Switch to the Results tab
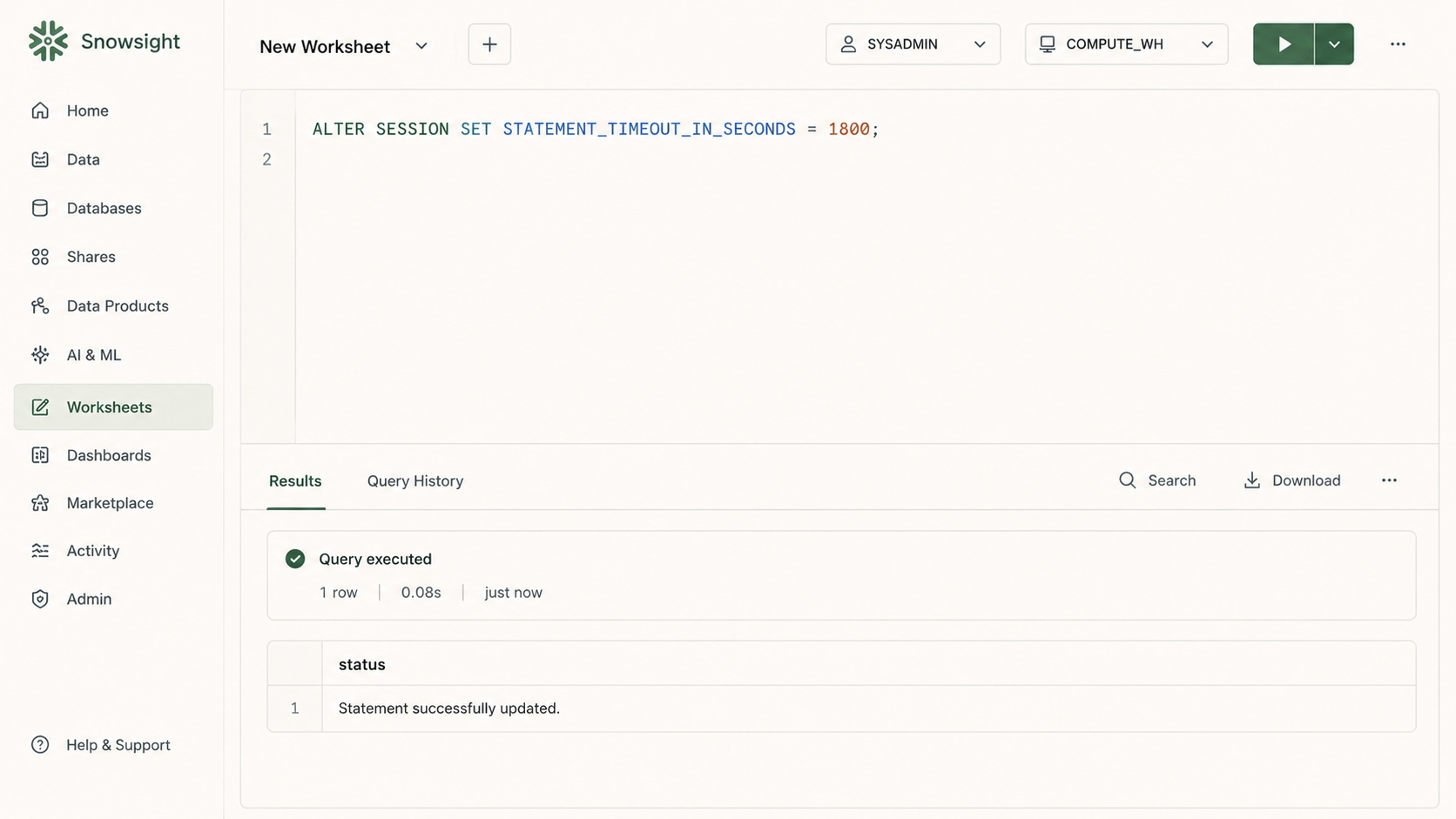The height and width of the screenshot is (819, 1456). click(x=295, y=480)
